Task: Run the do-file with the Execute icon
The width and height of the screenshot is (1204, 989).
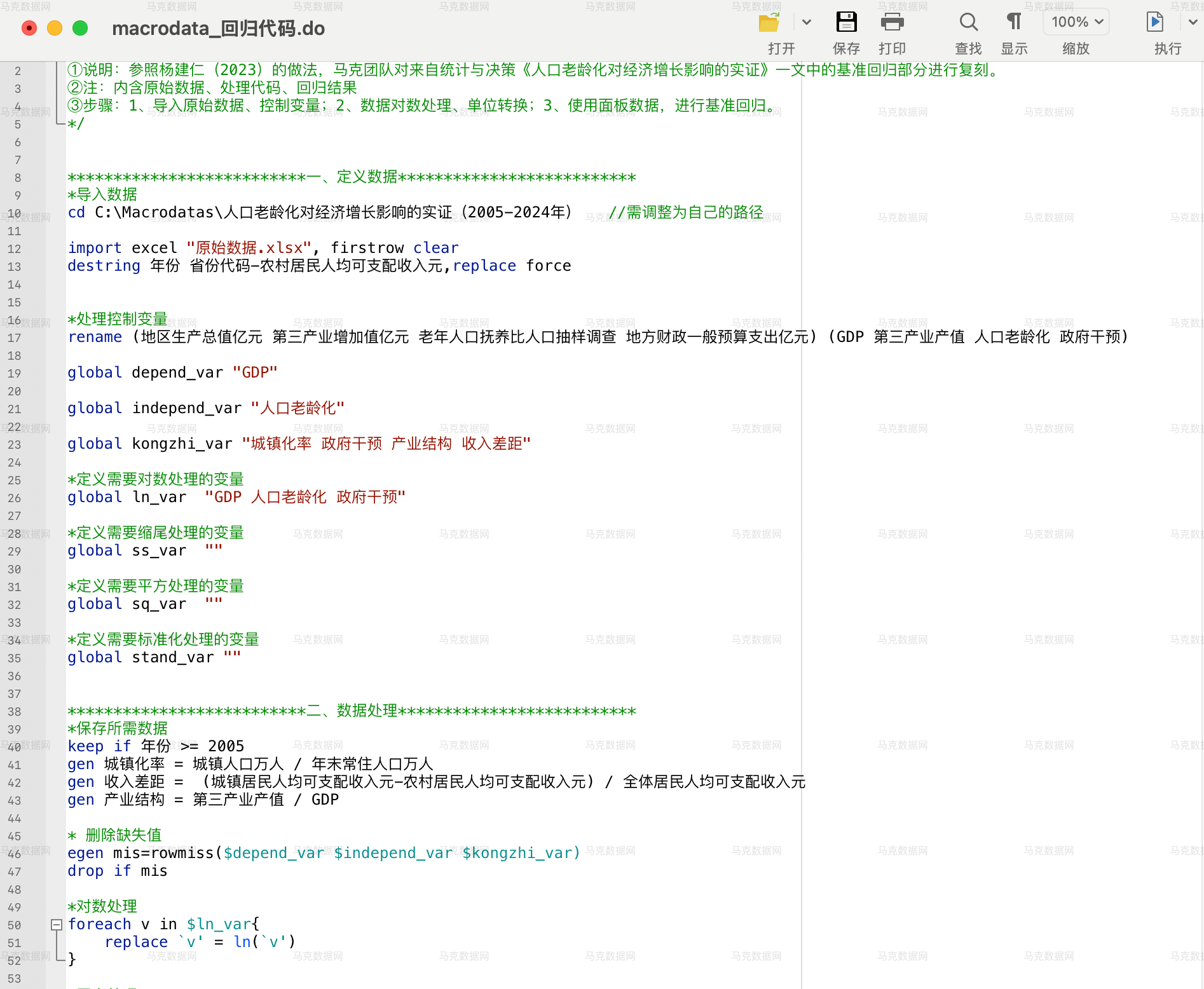Action: click(1154, 22)
